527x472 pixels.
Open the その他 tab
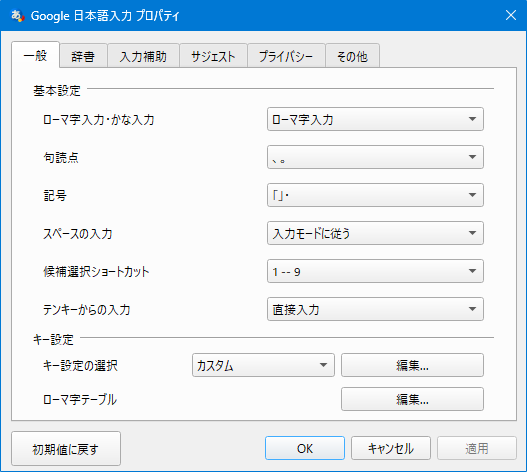pyautogui.click(x=353, y=56)
